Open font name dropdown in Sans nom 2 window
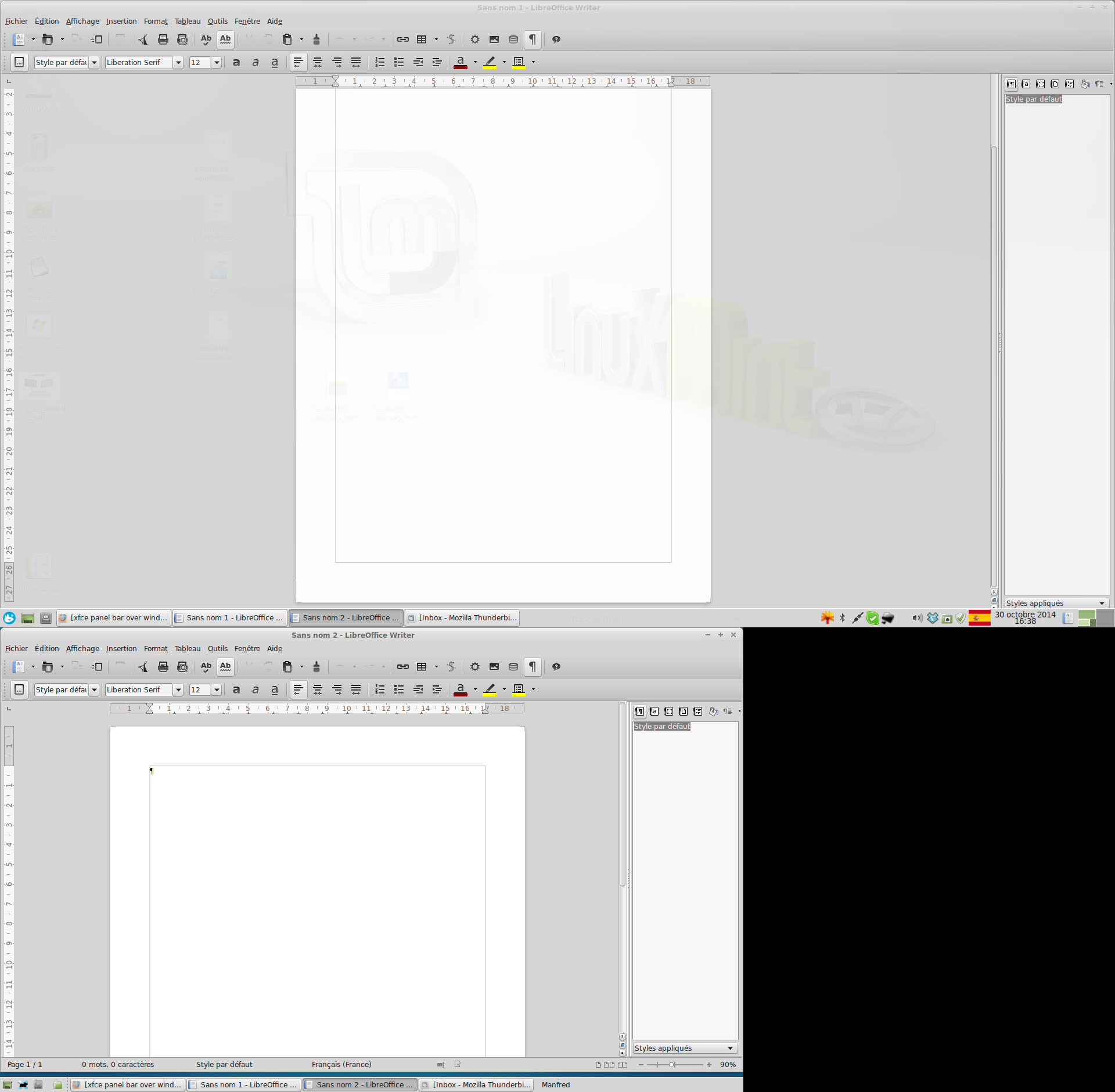1115x1092 pixels. coord(178,689)
